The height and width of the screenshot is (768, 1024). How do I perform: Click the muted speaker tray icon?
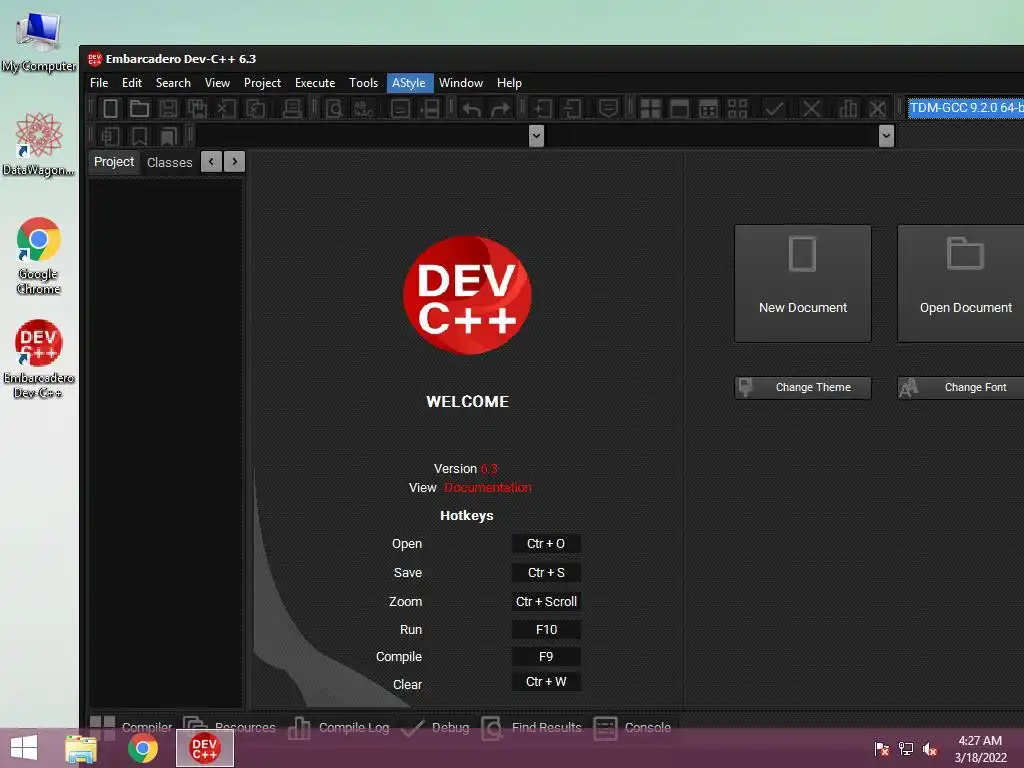point(930,749)
